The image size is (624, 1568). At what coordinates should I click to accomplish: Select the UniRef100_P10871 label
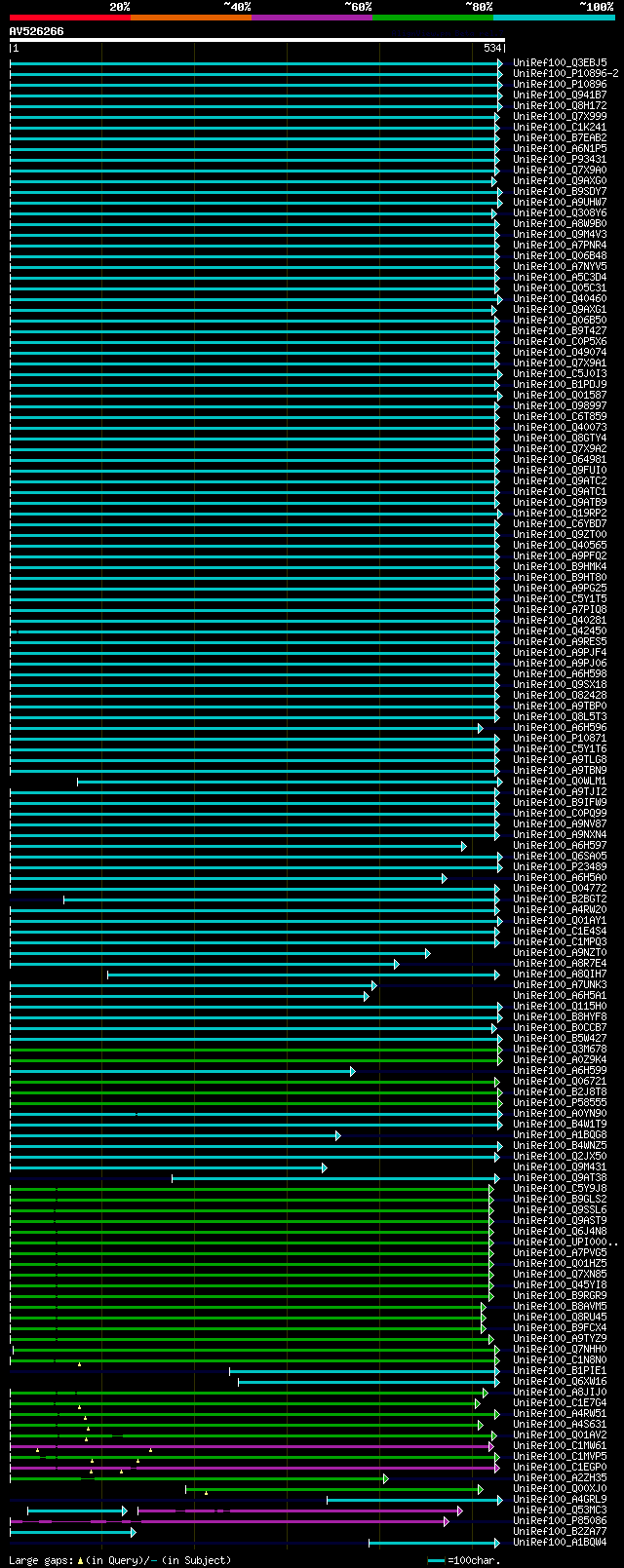(560, 738)
